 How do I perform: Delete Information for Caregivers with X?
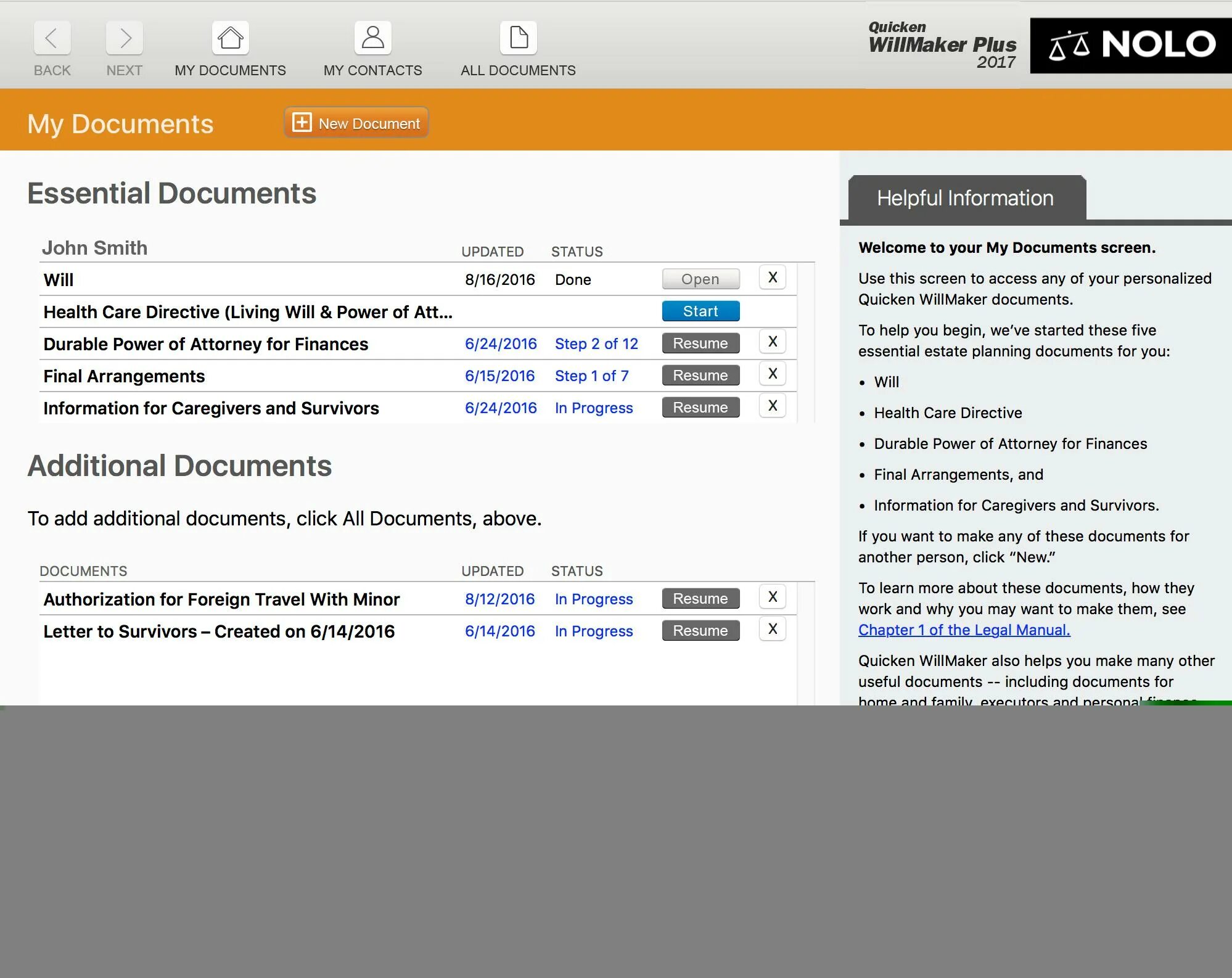point(772,406)
